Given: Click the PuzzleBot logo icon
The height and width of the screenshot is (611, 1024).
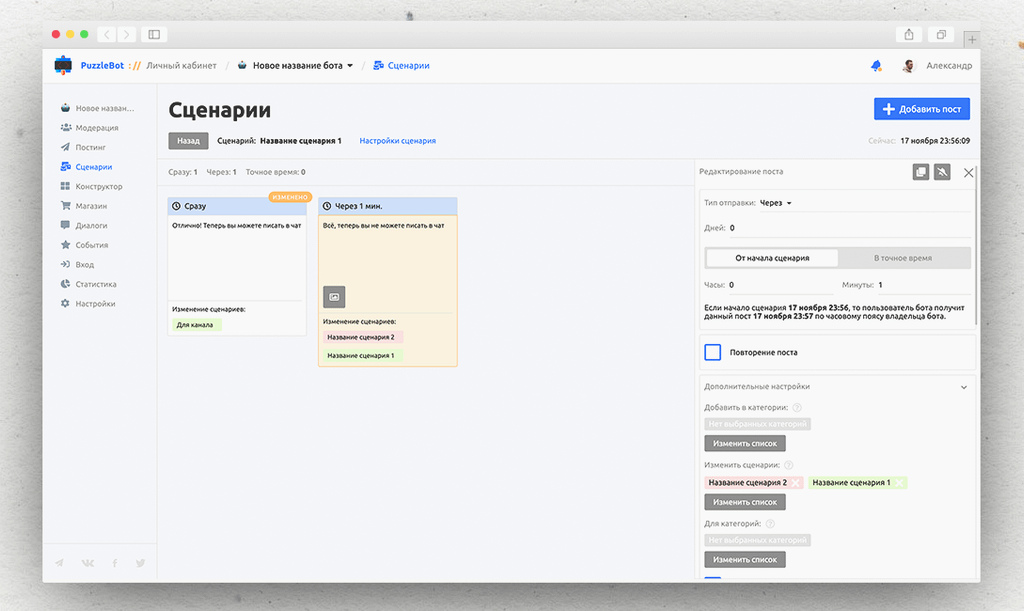Looking at the screenshot, I should pyautogui.click(x=63, y=65).
